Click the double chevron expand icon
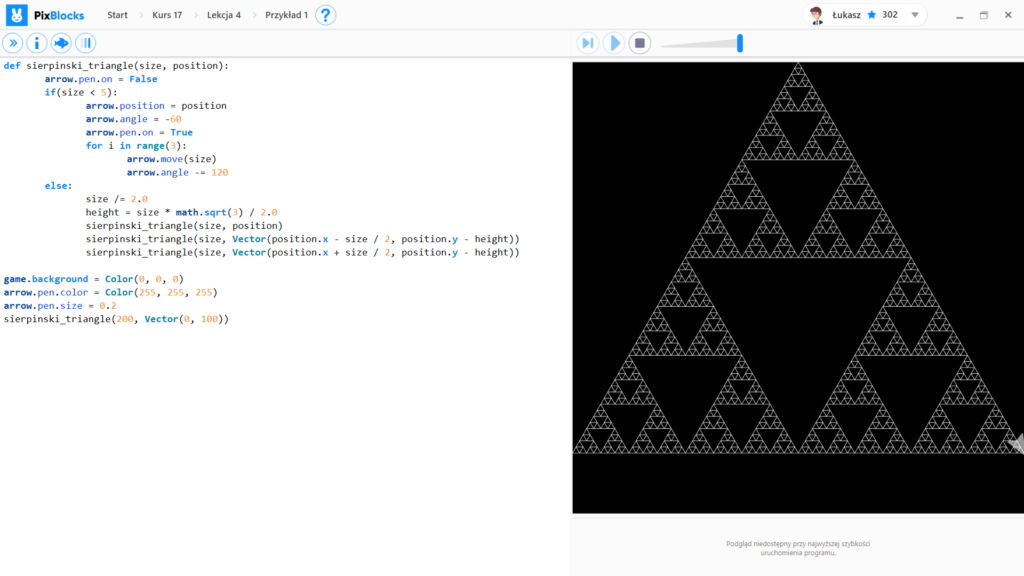This screenshot has height=576, width=1024. pos(12,43)
